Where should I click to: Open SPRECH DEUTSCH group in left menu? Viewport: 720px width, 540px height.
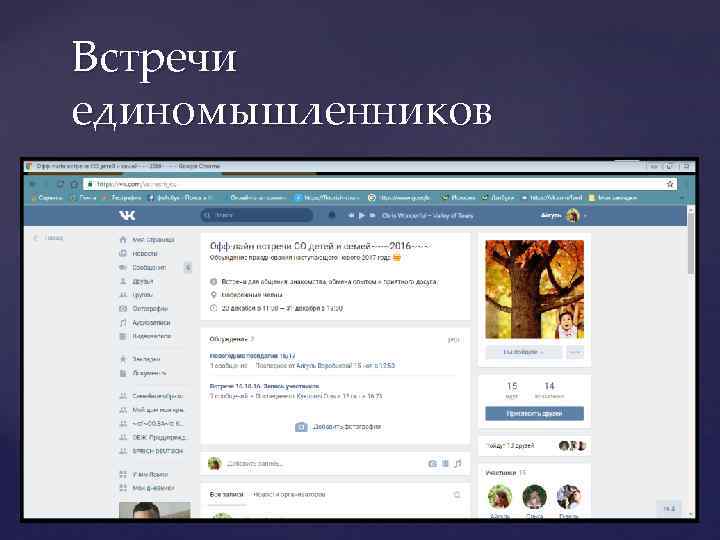click(158, 451)
